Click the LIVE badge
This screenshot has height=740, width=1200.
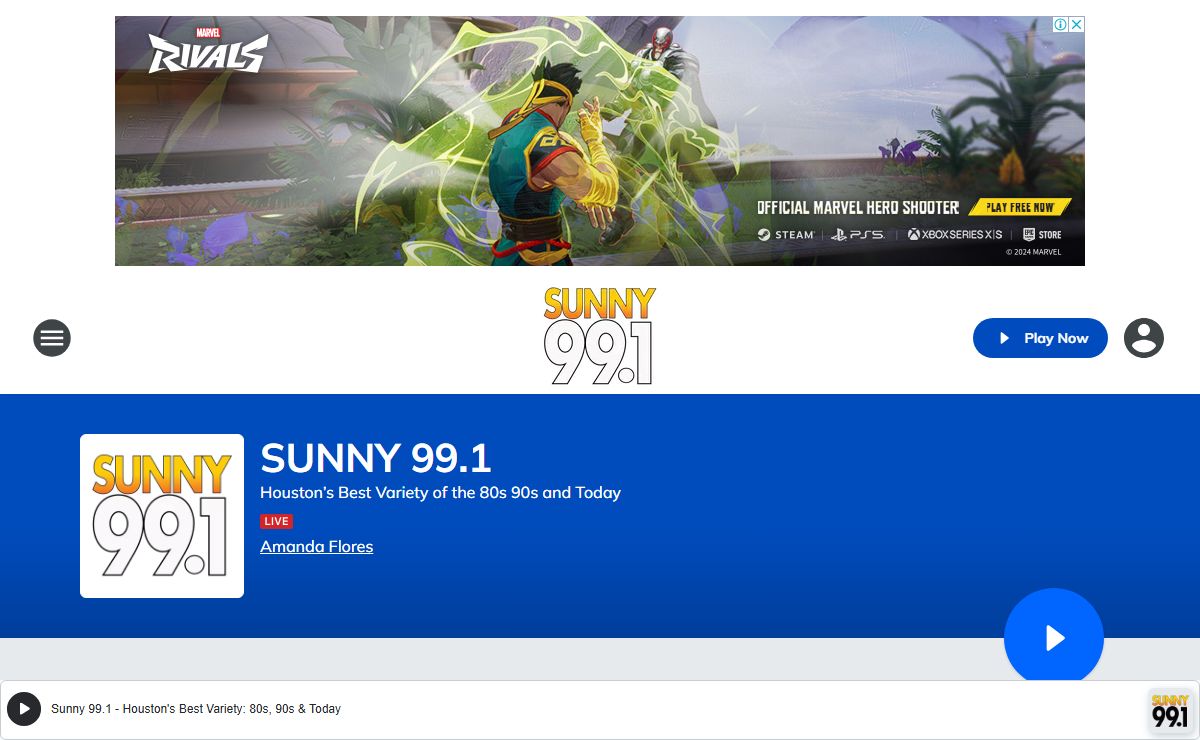click(276, 521)
